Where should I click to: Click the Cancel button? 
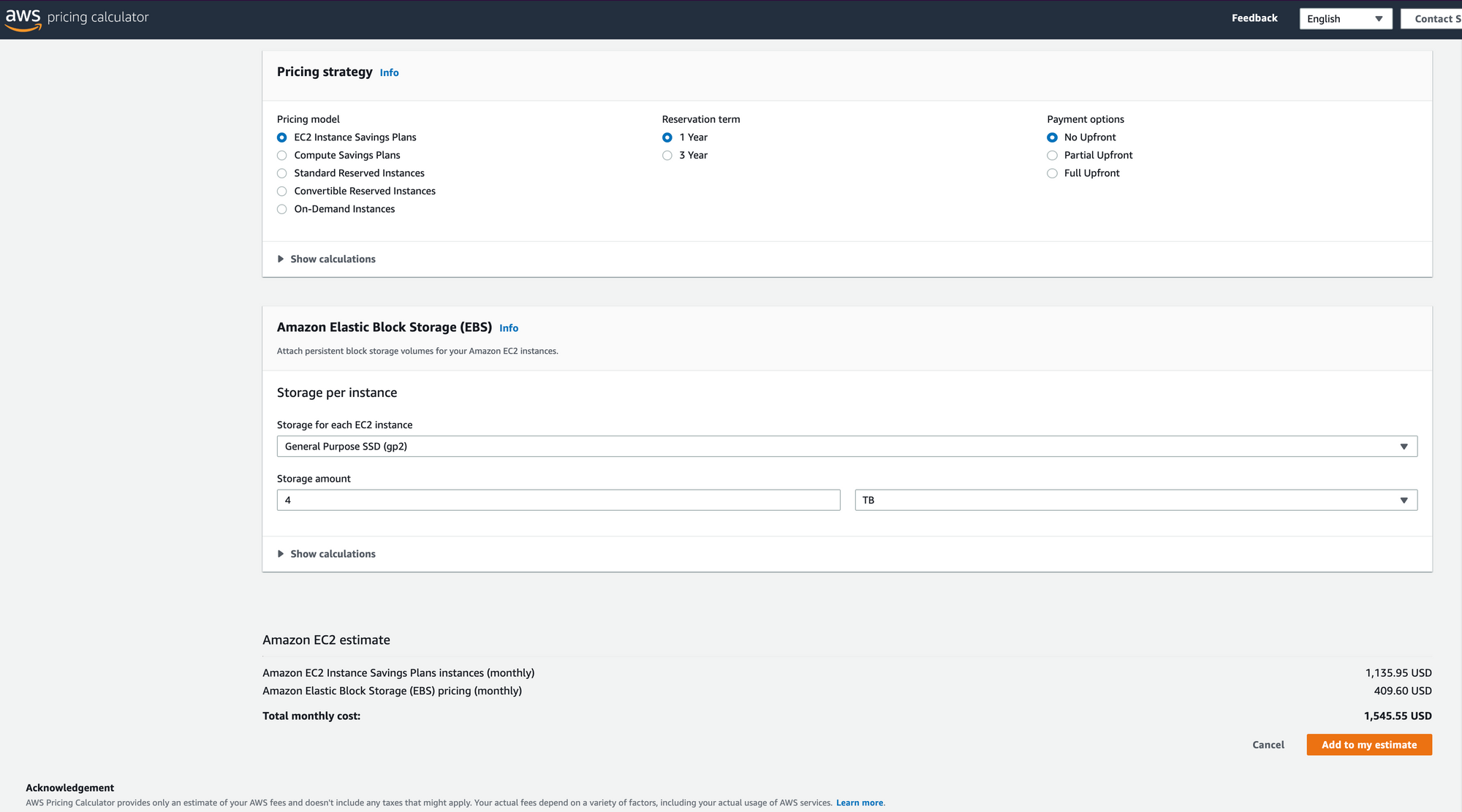1268,745
